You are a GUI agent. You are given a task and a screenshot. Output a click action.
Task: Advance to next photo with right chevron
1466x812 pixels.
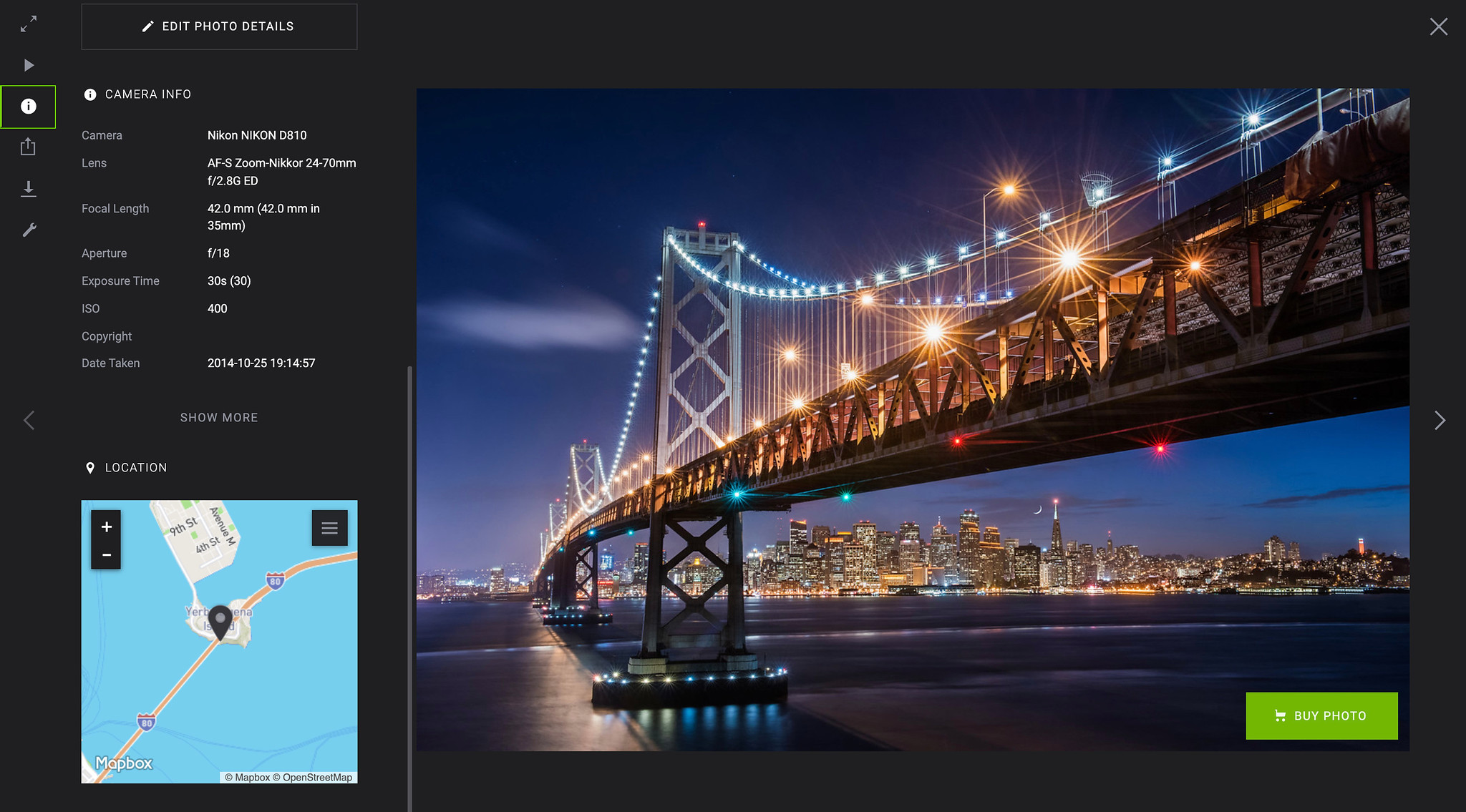tap(1440, 420)
